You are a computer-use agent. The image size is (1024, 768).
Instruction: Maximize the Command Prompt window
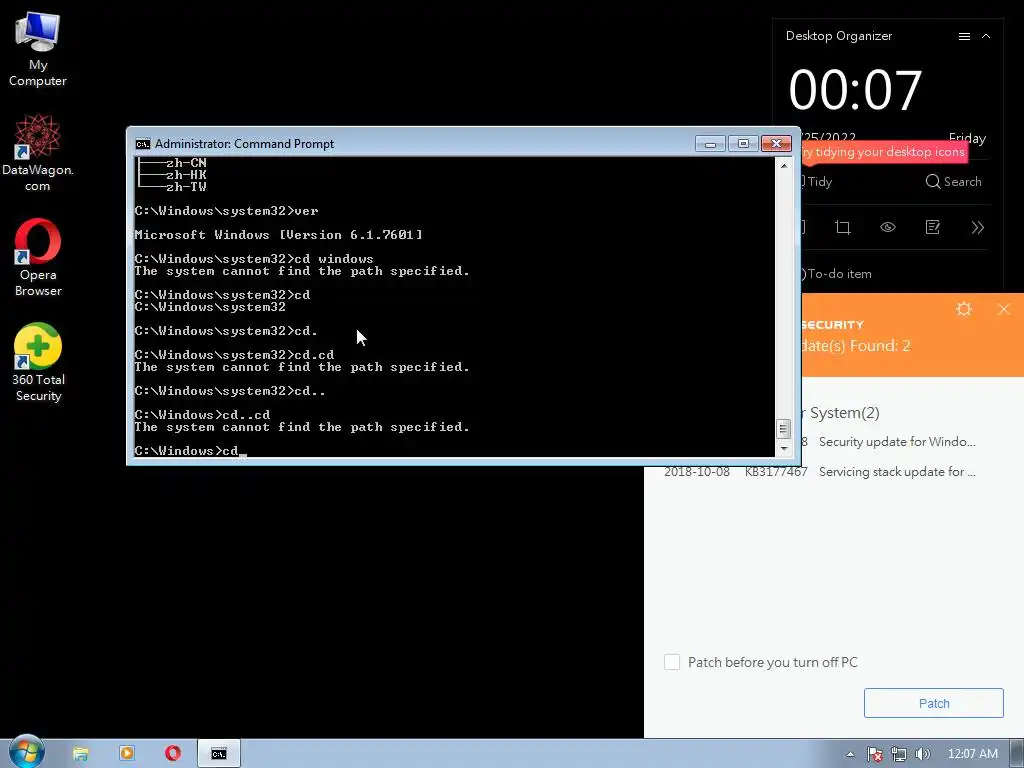pyautogui.click(x=743, y=144)
